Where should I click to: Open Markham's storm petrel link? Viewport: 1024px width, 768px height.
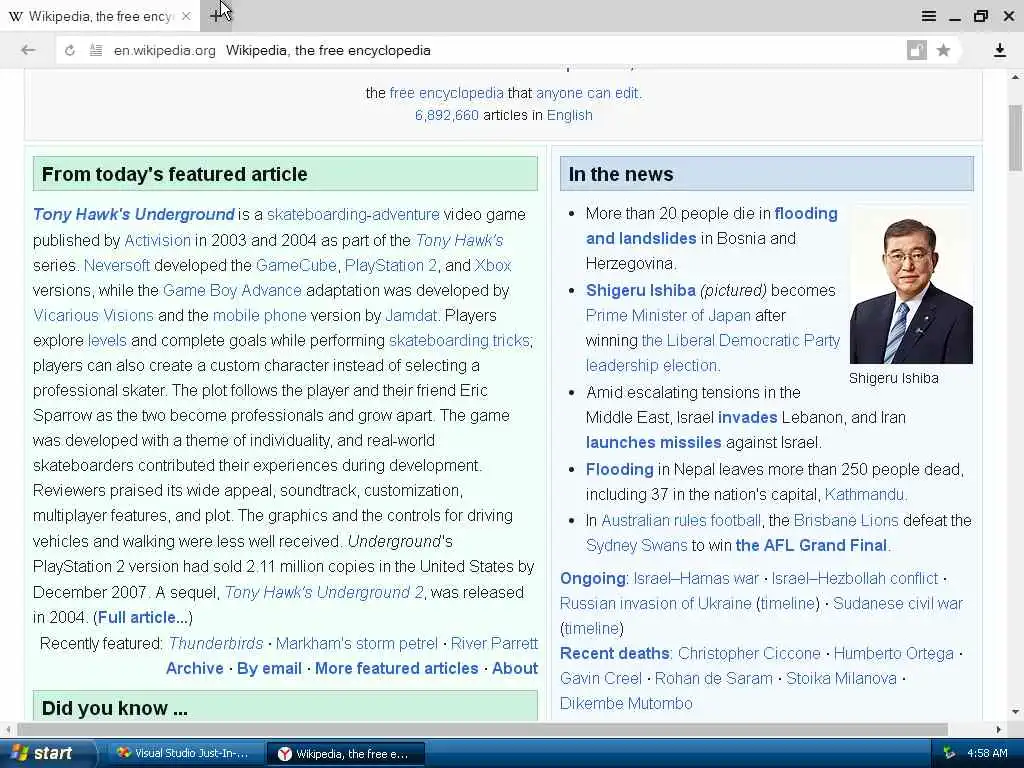(x=357, y=643)
